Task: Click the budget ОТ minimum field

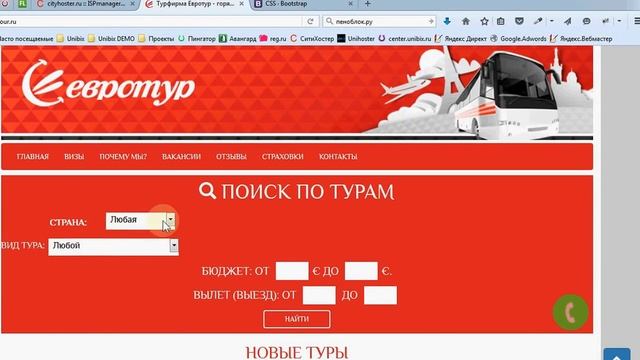Action: [x=292, y=271]
